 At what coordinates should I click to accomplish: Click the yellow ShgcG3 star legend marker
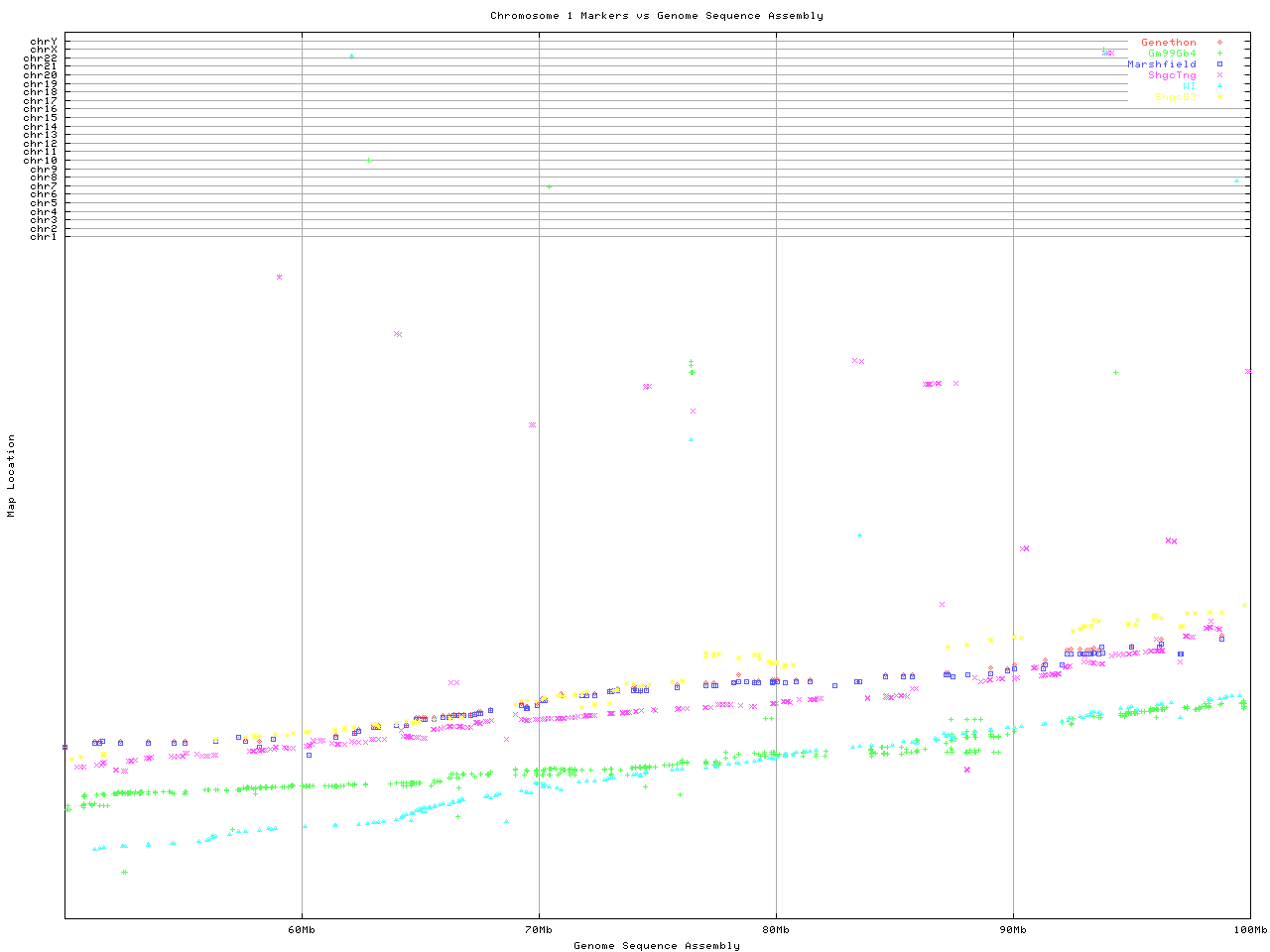pos(1219,97)
